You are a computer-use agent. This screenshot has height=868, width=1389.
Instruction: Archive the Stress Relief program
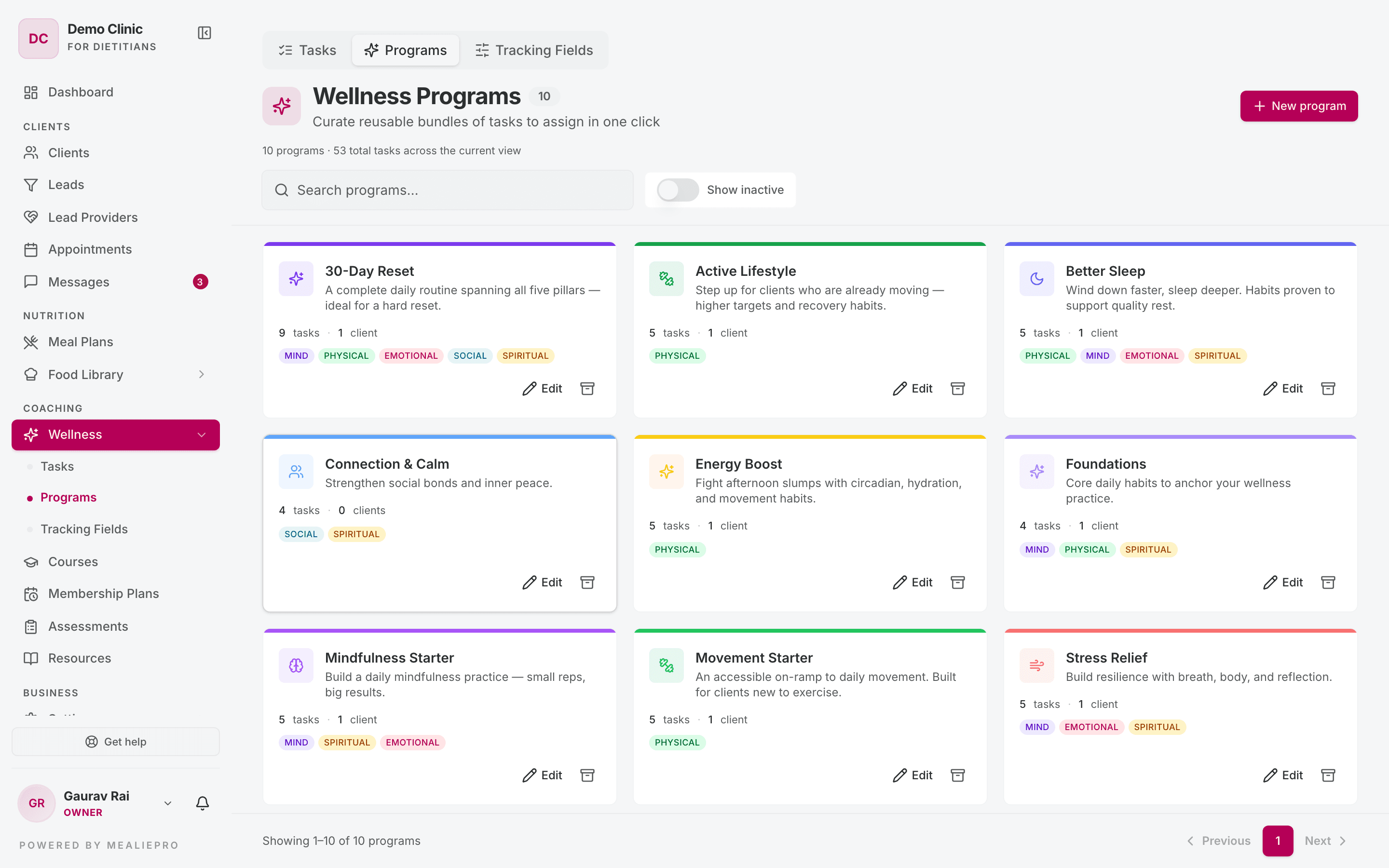1328,775
